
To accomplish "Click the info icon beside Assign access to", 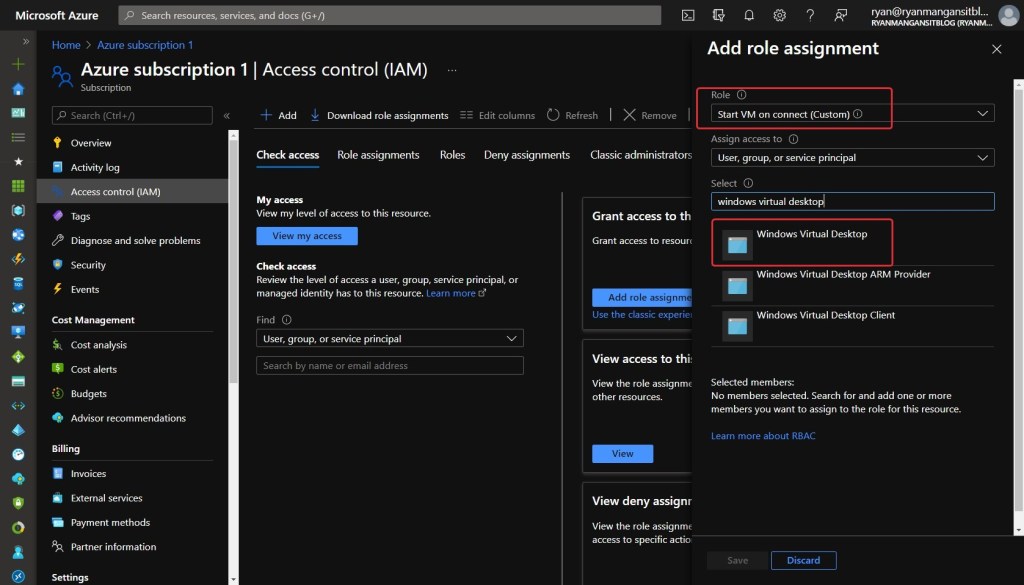I will (793, 139).
